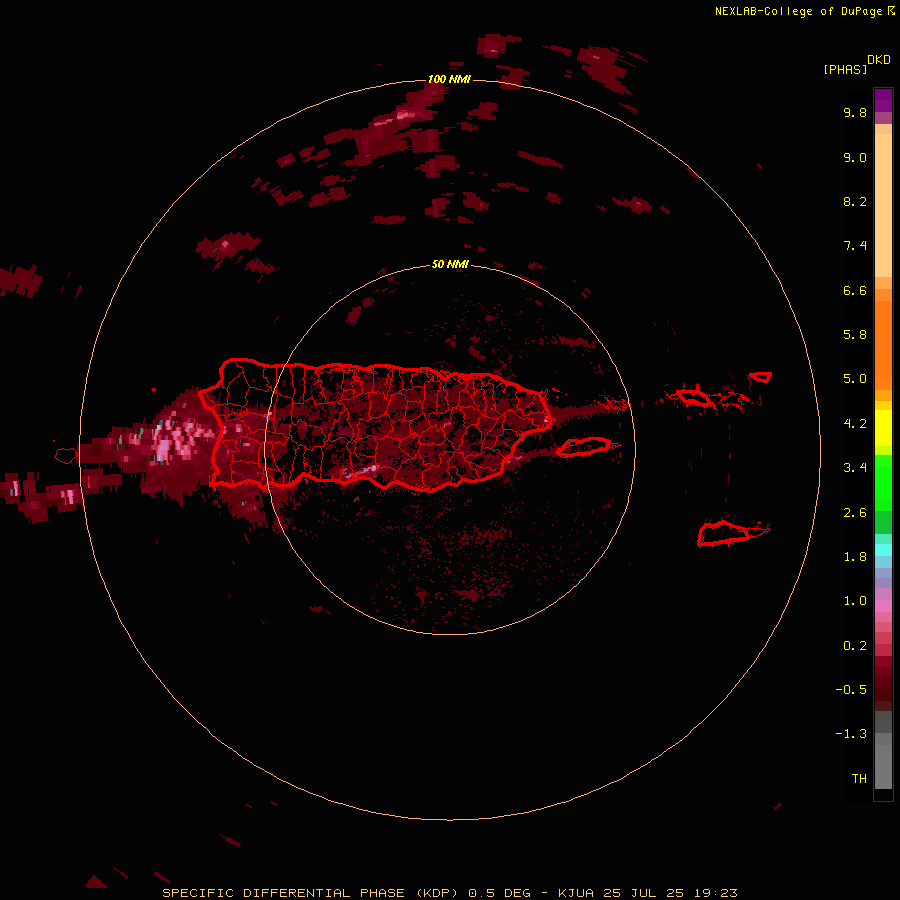Click the 3.4 value on the color scale
Viewport: 900px width, 900px height.
point(855,468)
